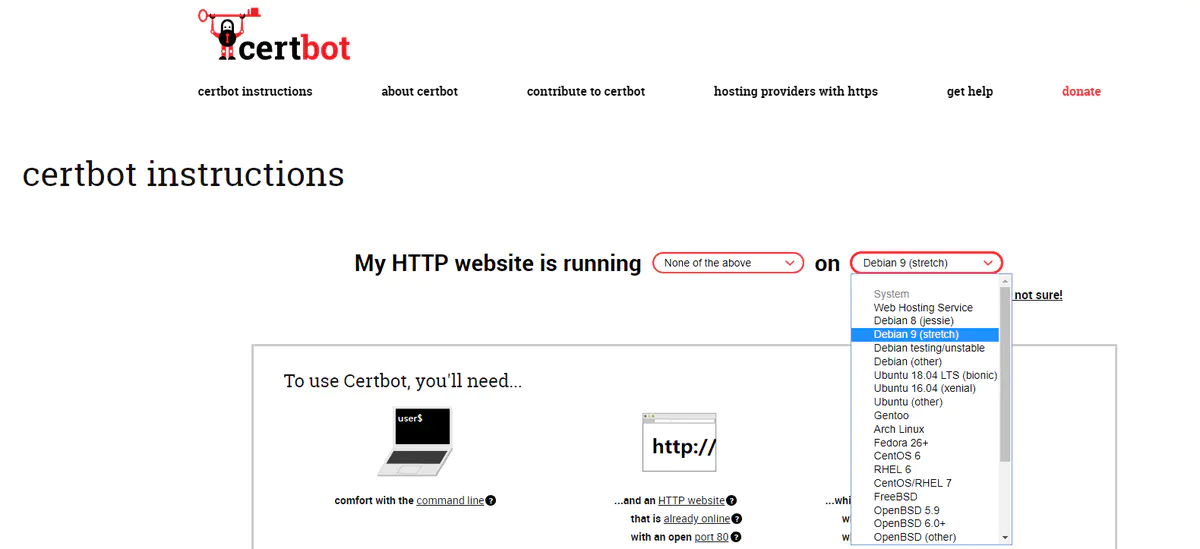Click help icon beside already online

737,519
